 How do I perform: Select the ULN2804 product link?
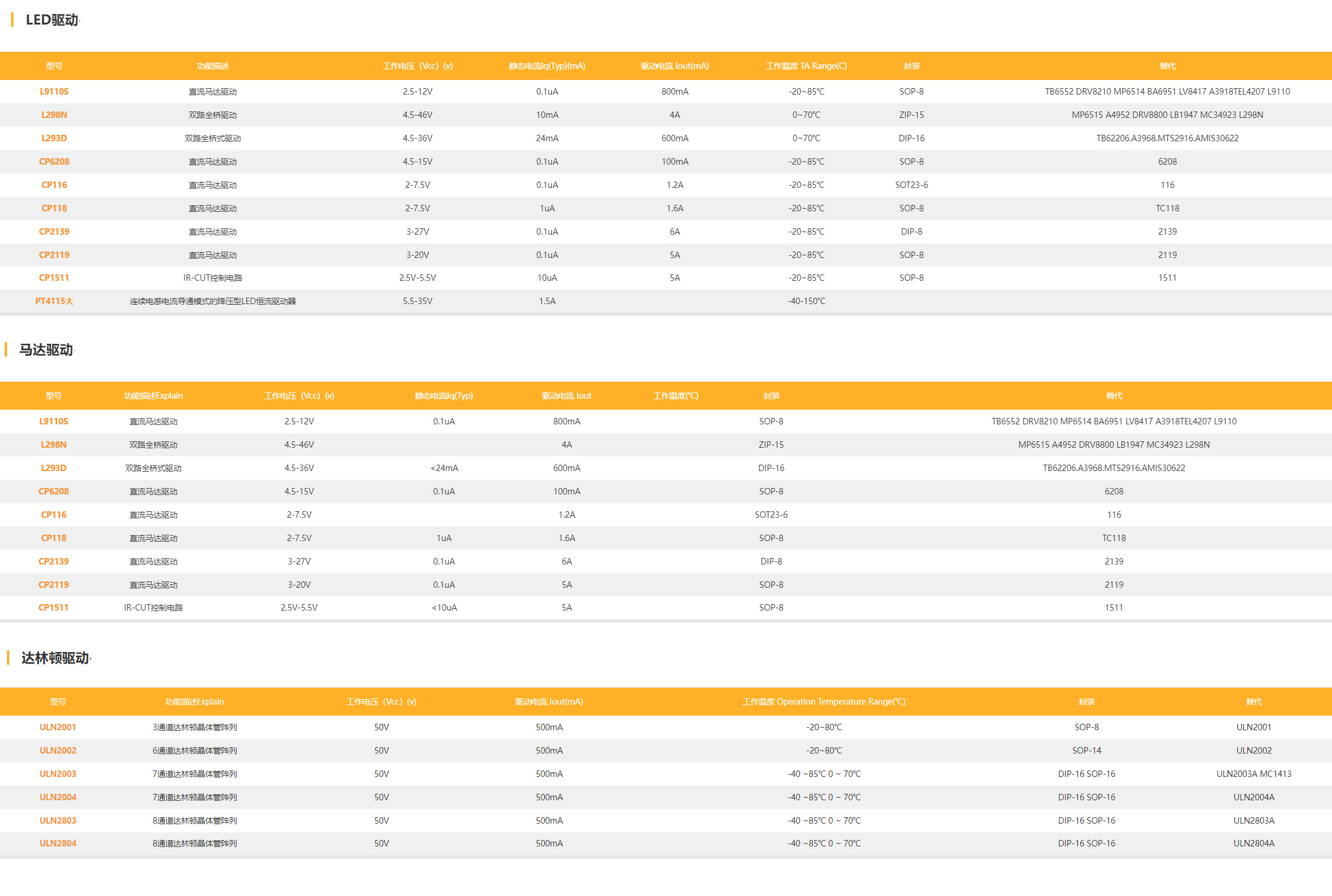click(x=58, y=843)
